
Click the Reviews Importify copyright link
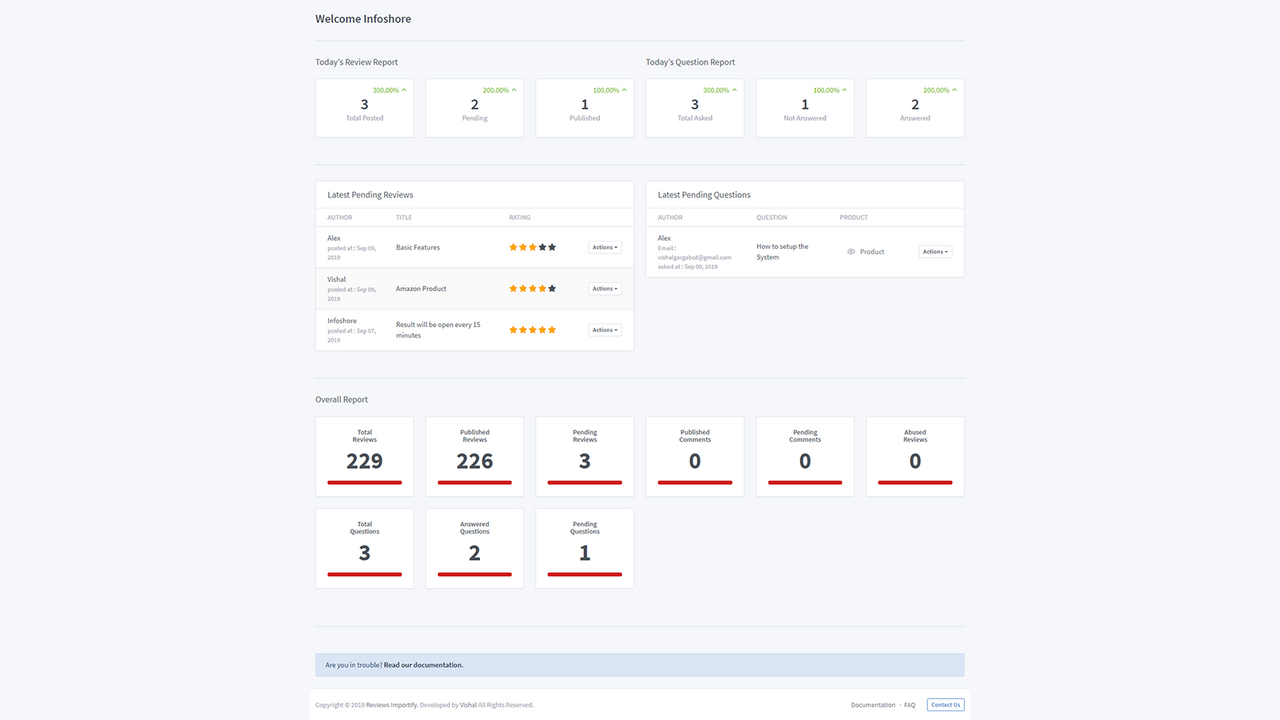coord(391,704)
